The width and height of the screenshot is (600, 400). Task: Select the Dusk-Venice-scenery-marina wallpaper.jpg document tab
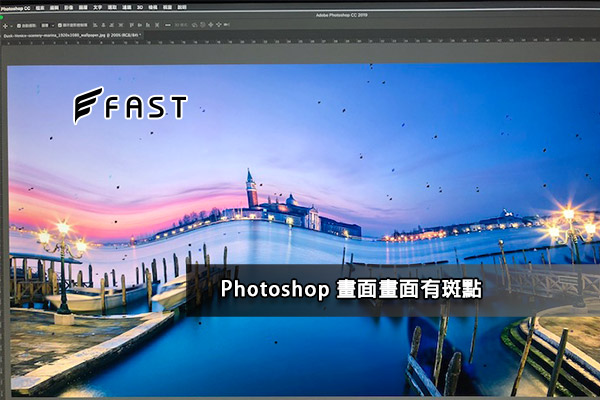(72, 36)
